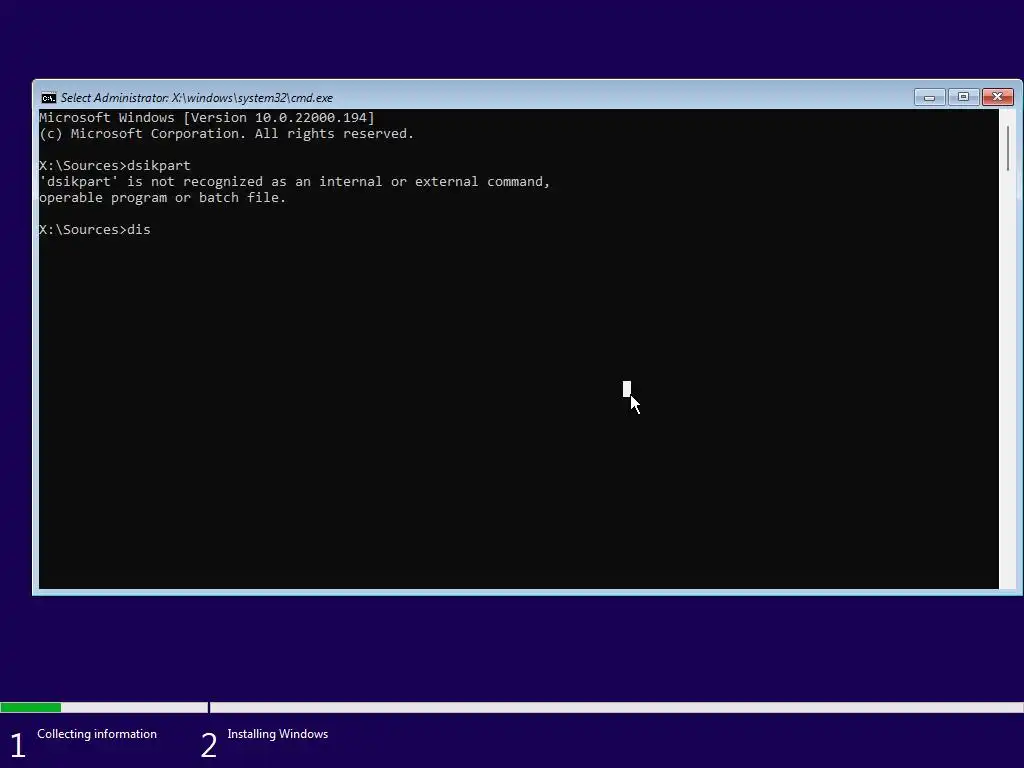
Task: Click the 'X:\Sources>dsikpart' command line
Action: [115, 166]
